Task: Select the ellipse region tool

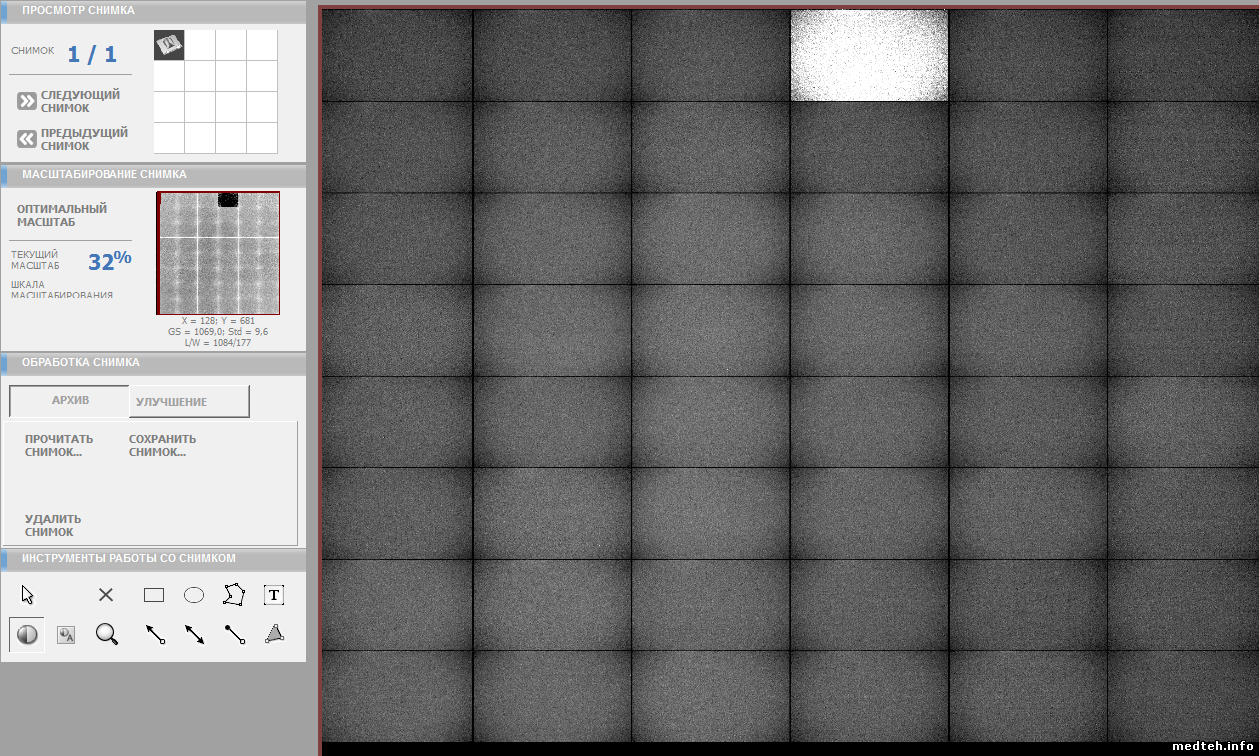Action: click(x=194, y=595)
